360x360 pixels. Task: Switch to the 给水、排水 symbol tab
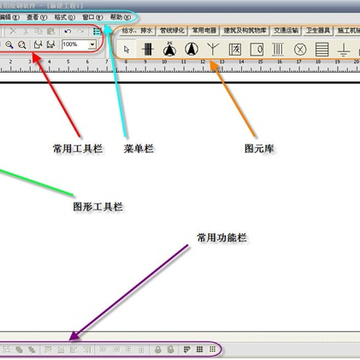pyautogui.click(x=137, y=31)
